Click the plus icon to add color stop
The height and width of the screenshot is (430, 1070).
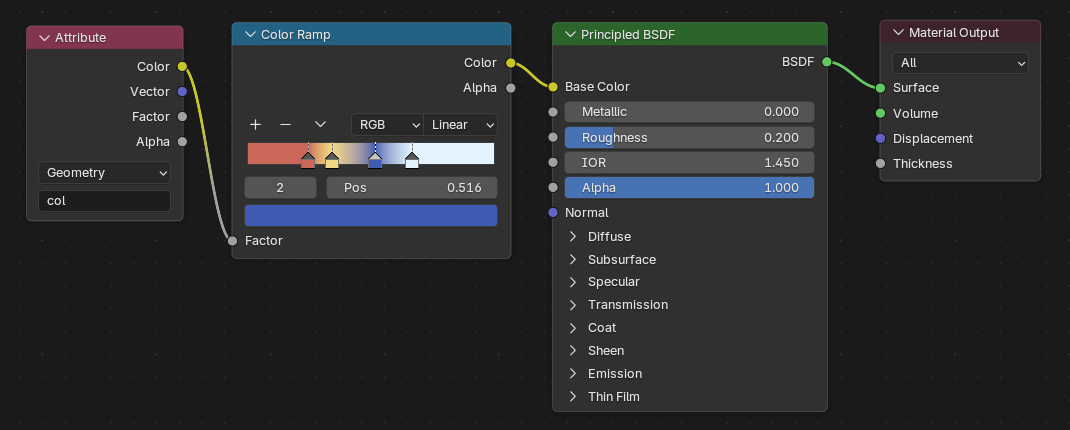pyautogui.click(x=256, y=125)
